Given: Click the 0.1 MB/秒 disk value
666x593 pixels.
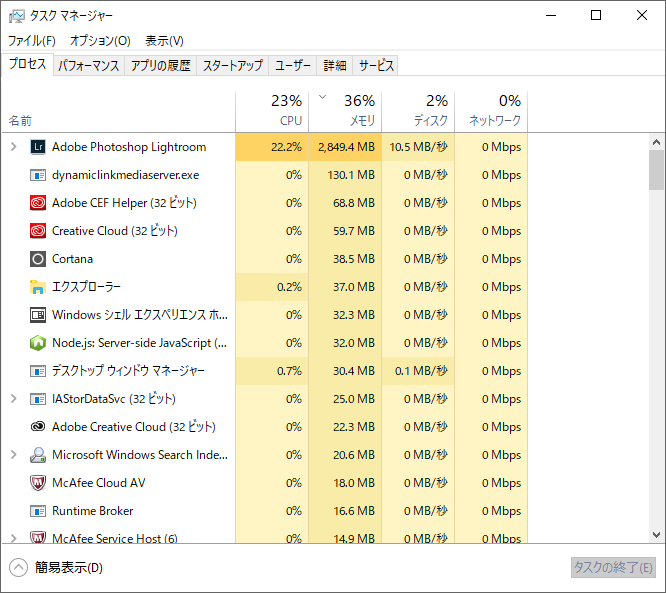Looking at the screenshot, I should coord(421,371).
